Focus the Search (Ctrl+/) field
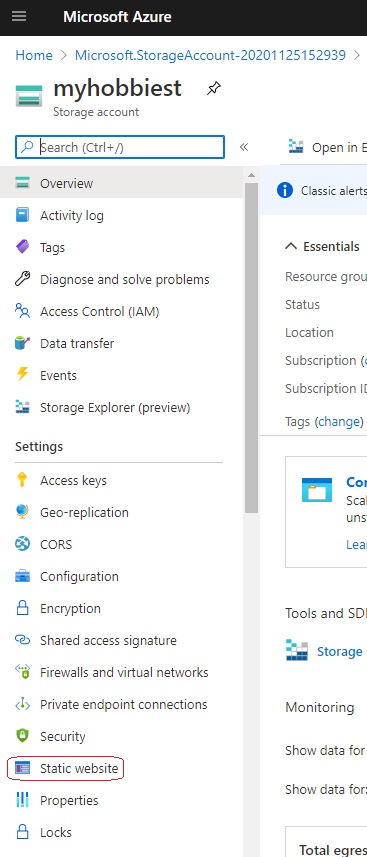Viewport: 367px width, 857px height. pos(120,147)
